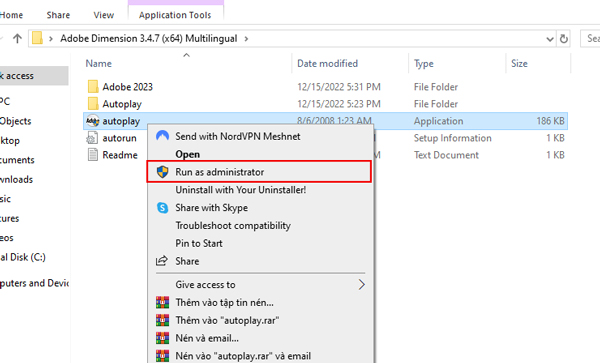Open 3D Objects in navigation pane

(16, 121)
